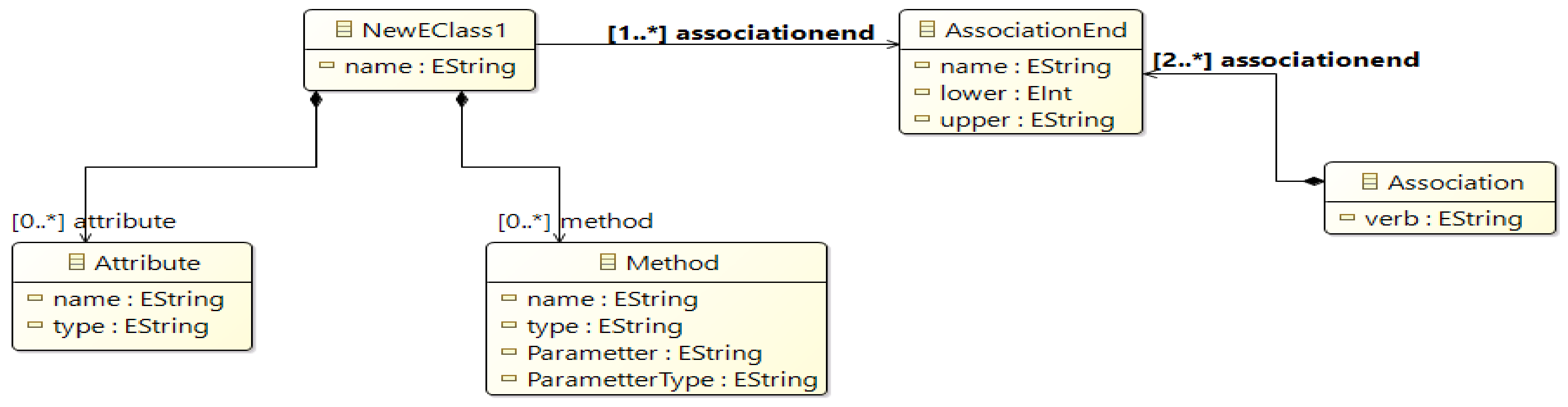
Task: Select the NewEClass1 class name
Action: 434,30
